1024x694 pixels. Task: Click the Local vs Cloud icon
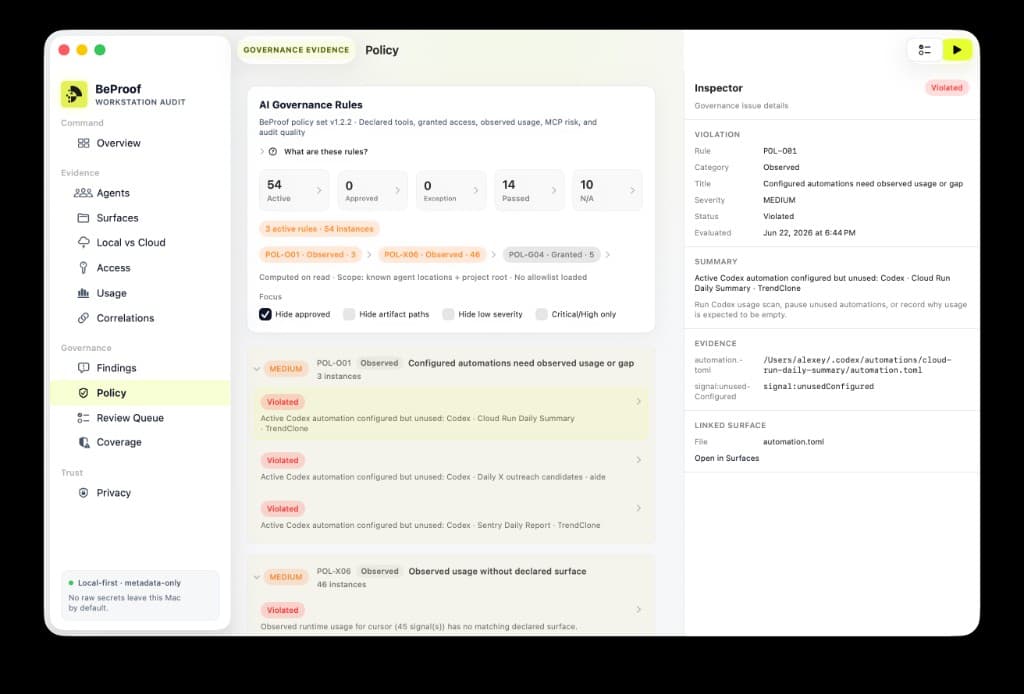click(84, 242)
